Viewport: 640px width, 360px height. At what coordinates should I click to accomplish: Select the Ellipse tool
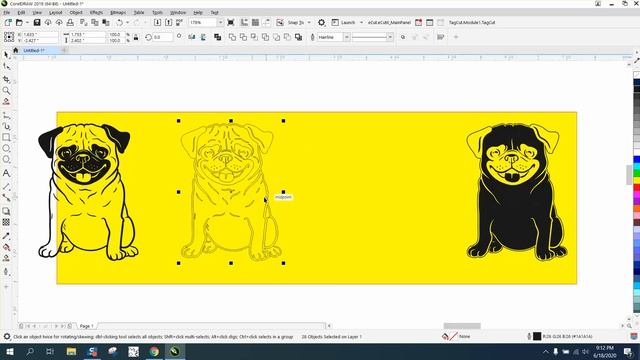coord(6,148)
